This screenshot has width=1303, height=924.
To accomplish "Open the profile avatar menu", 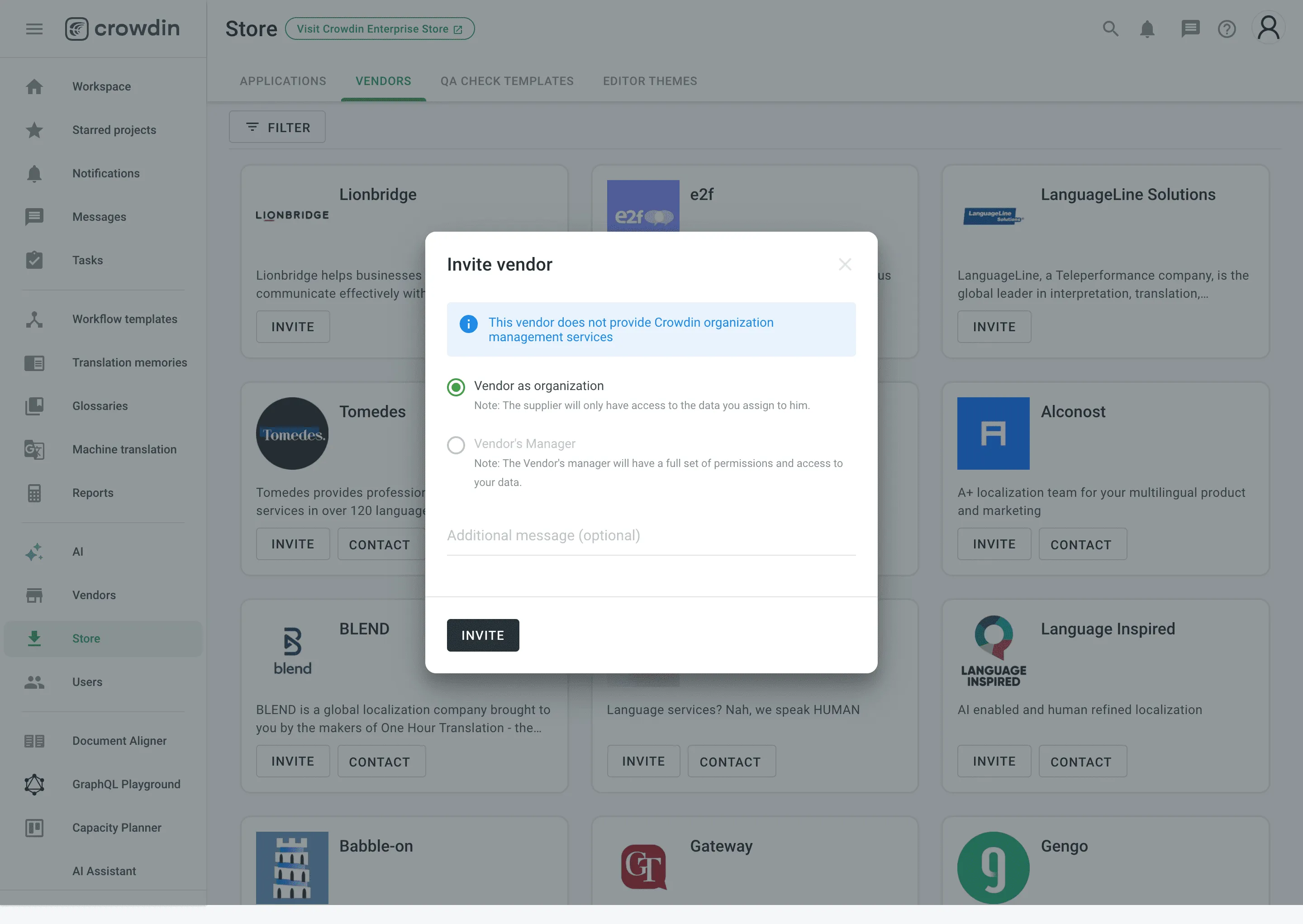I will point(1268,27).
